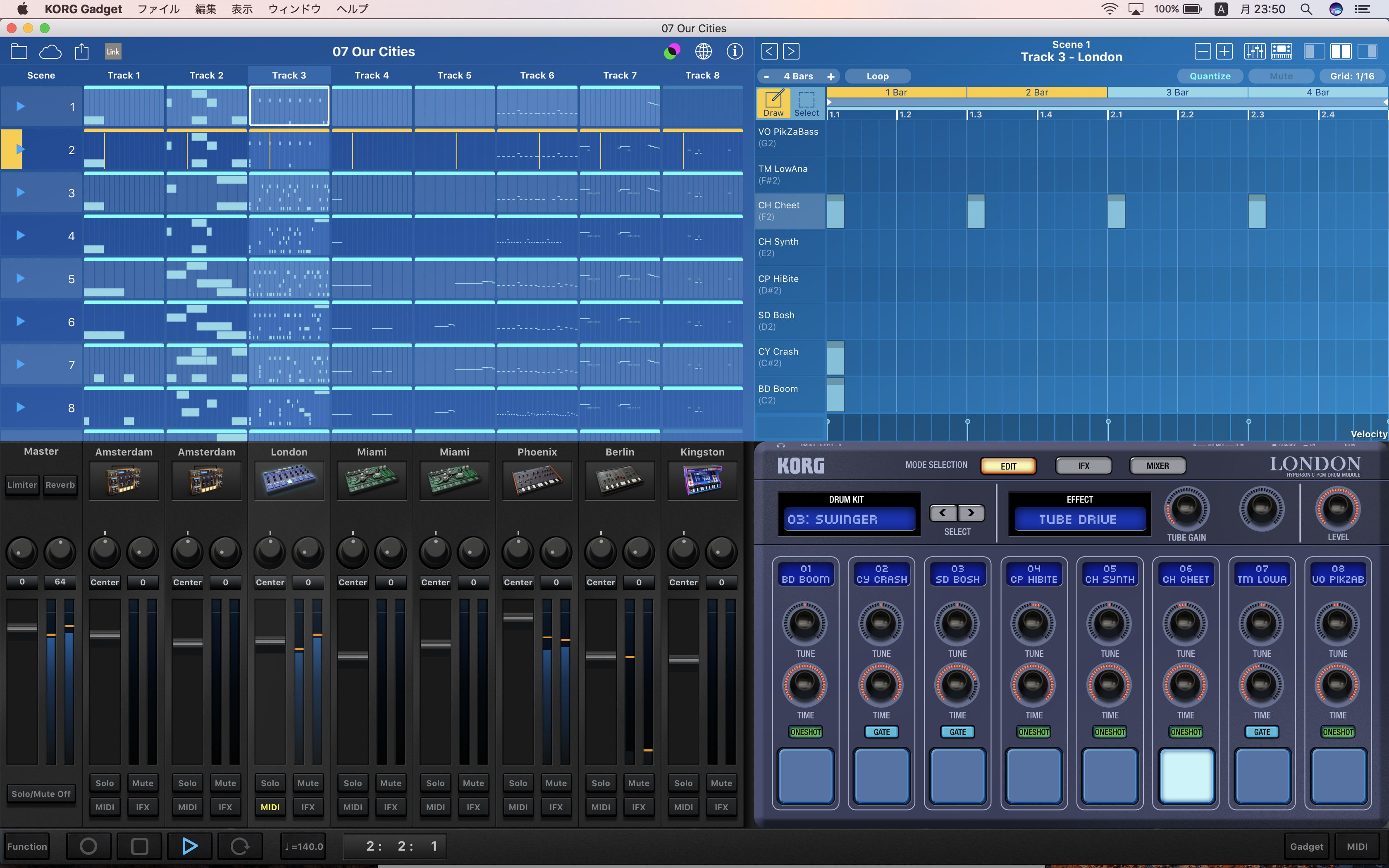Toggle the Master Reverb

click(x=60, y=484)
